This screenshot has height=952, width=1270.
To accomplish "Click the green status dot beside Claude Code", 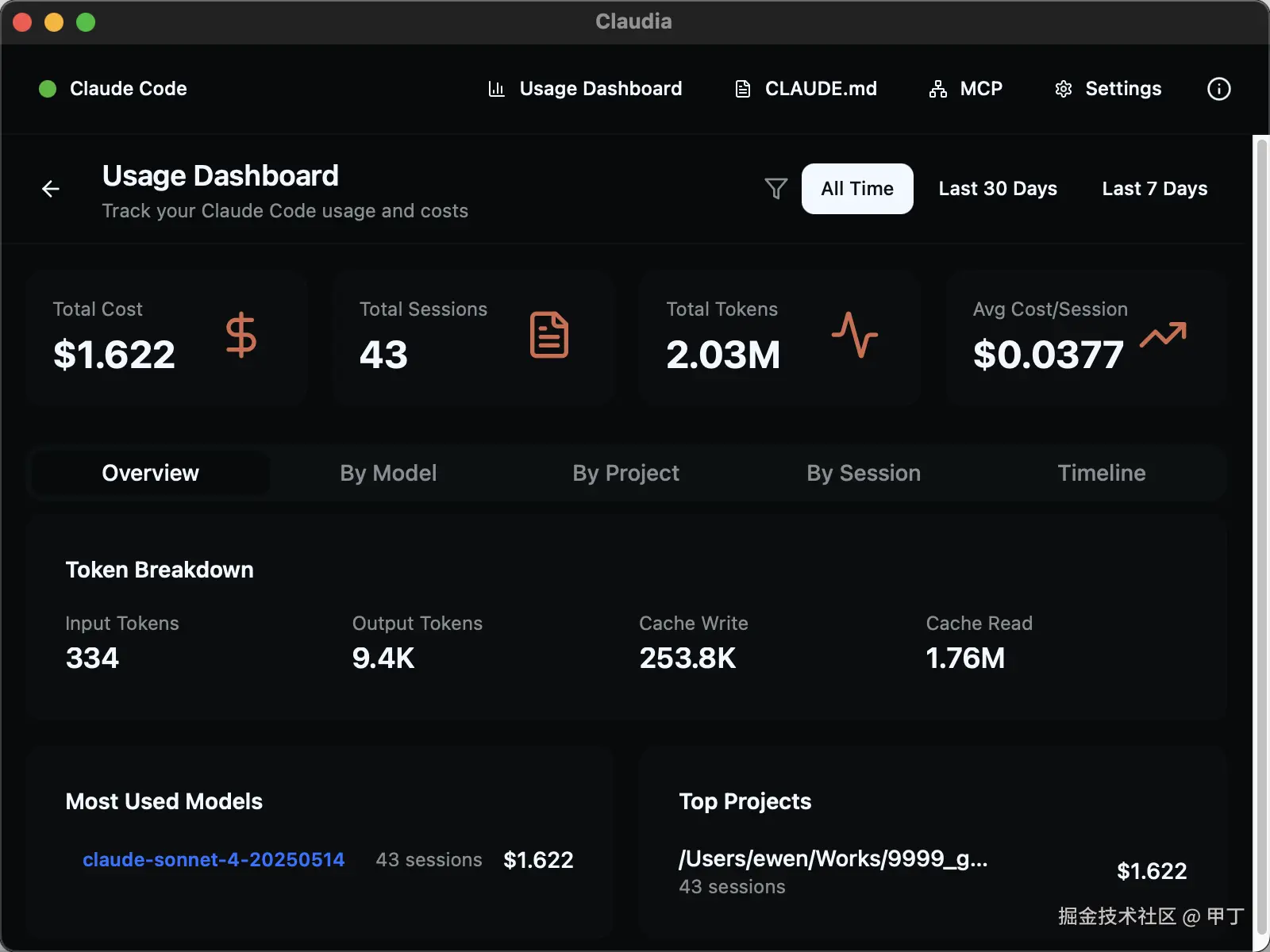I will pyautogui.click(x=48, y=89).
